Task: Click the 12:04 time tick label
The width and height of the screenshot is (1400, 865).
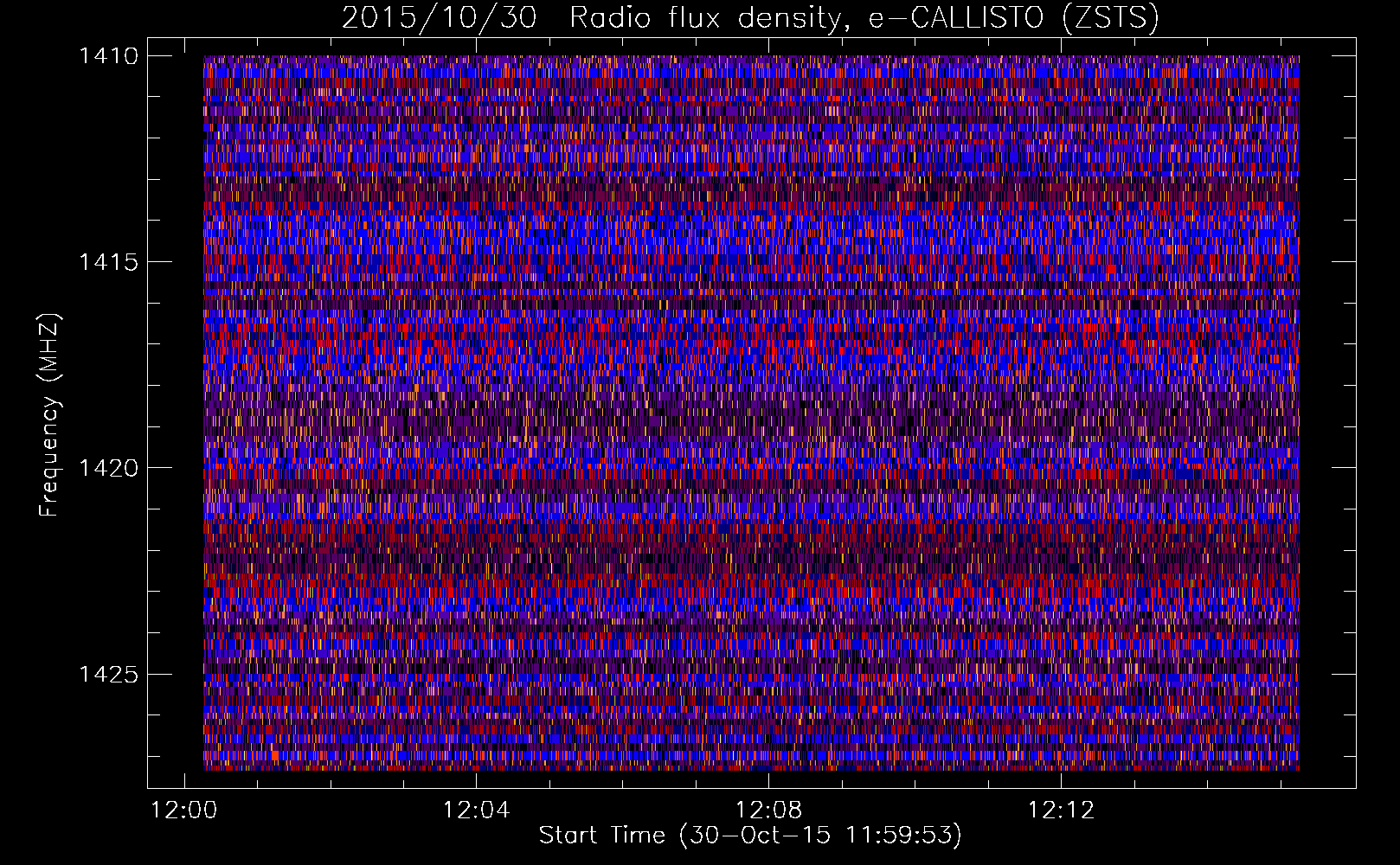Action: (x=477, y=811)
